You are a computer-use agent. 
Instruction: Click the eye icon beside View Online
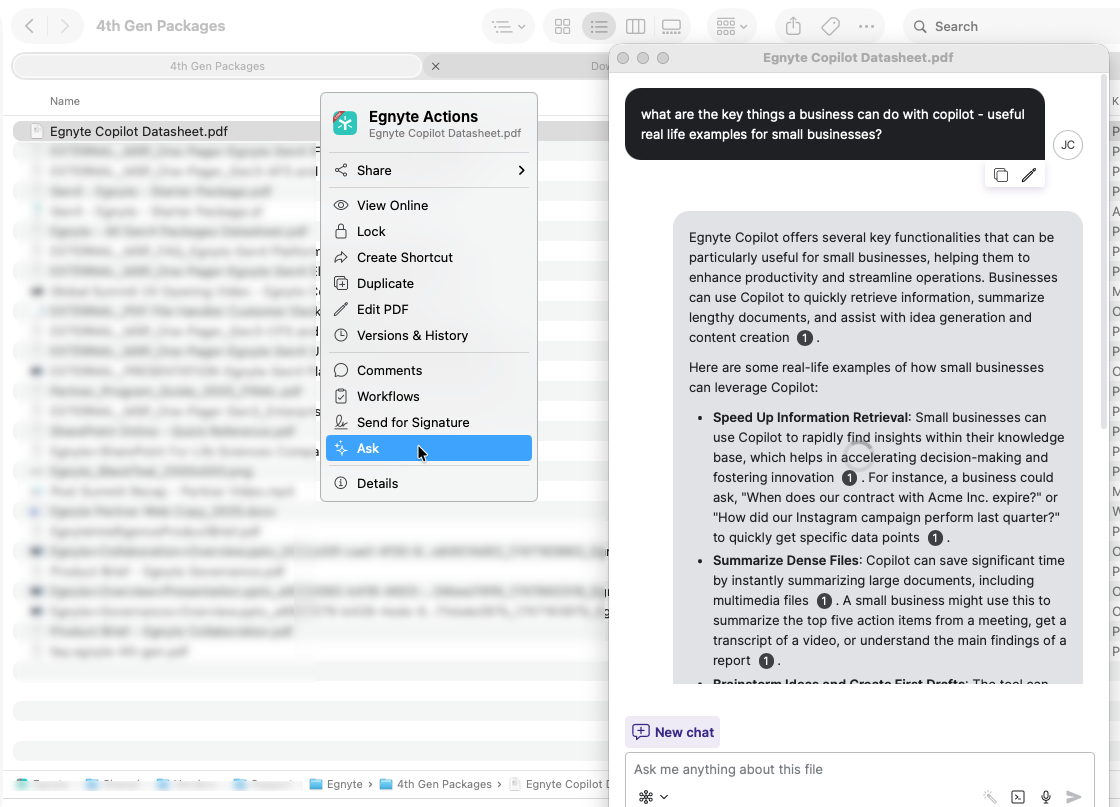pos(341,206)
